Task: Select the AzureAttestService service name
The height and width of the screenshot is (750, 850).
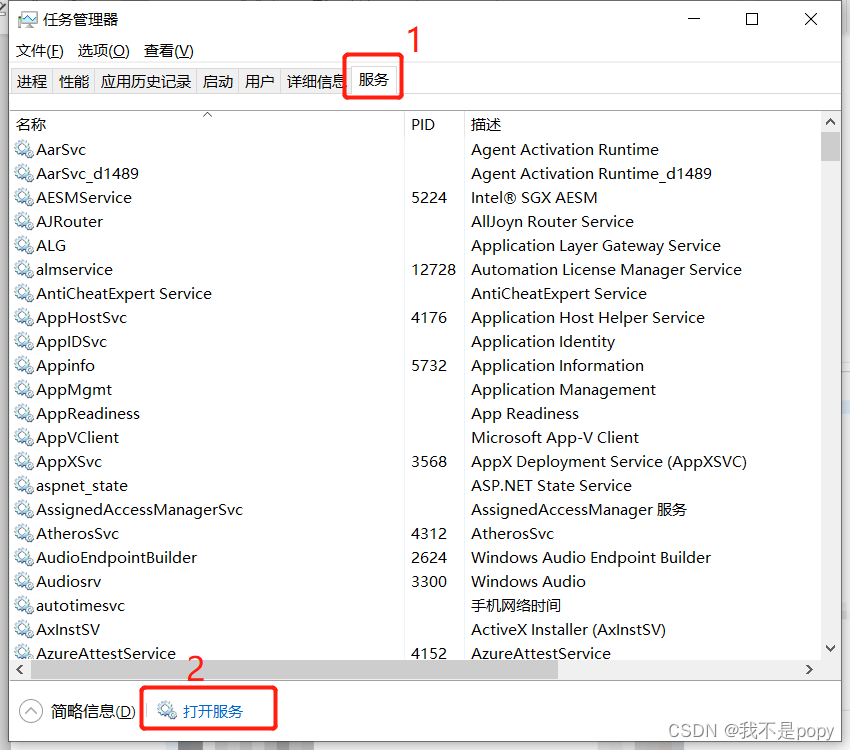Action: click(106, 653)
